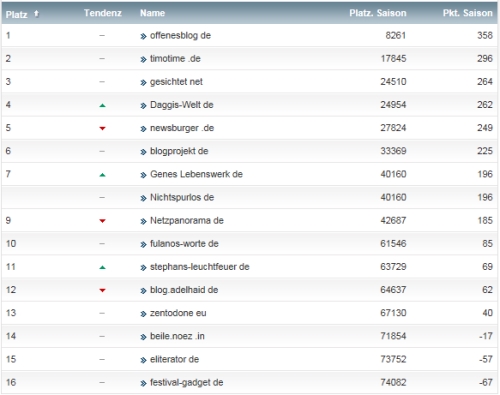Open the timotime .de link
The image size is (500, 395).
(x=175, y=59)
